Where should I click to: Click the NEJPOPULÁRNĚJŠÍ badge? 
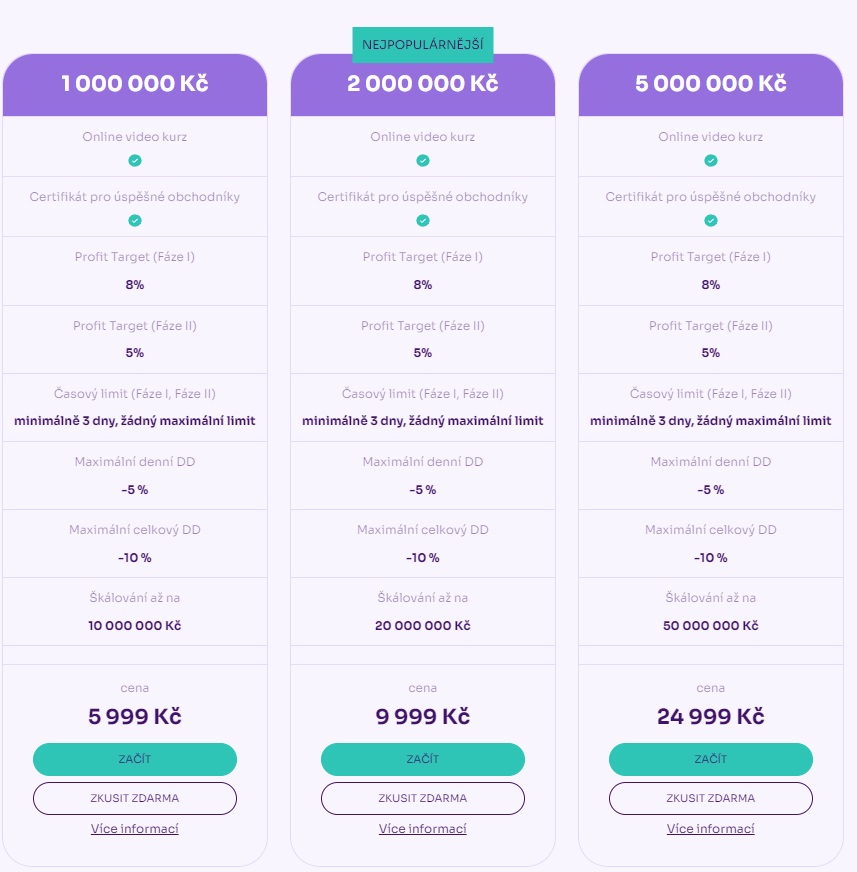point(423,44)
